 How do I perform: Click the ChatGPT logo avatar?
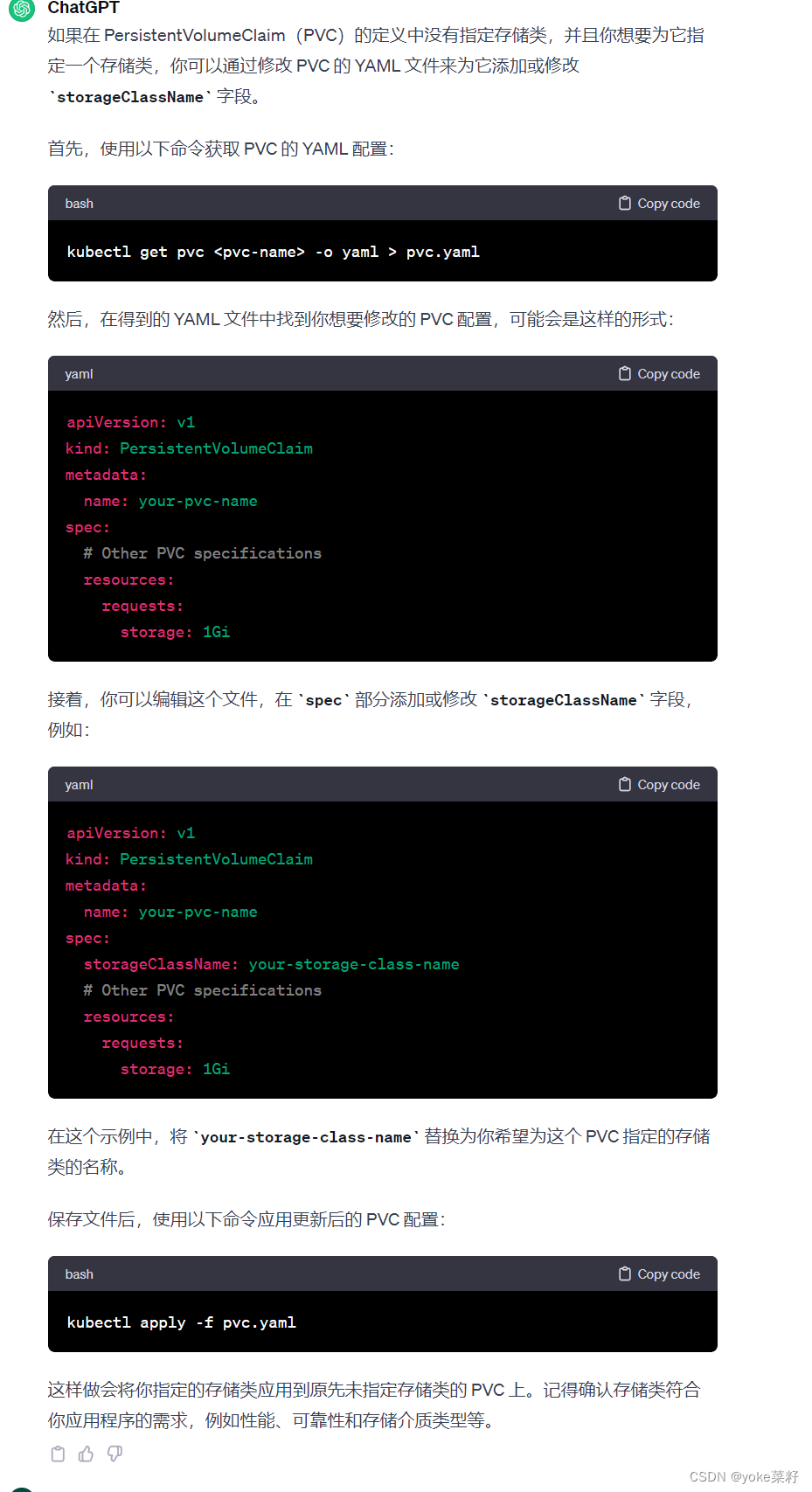tap(22, 10)
